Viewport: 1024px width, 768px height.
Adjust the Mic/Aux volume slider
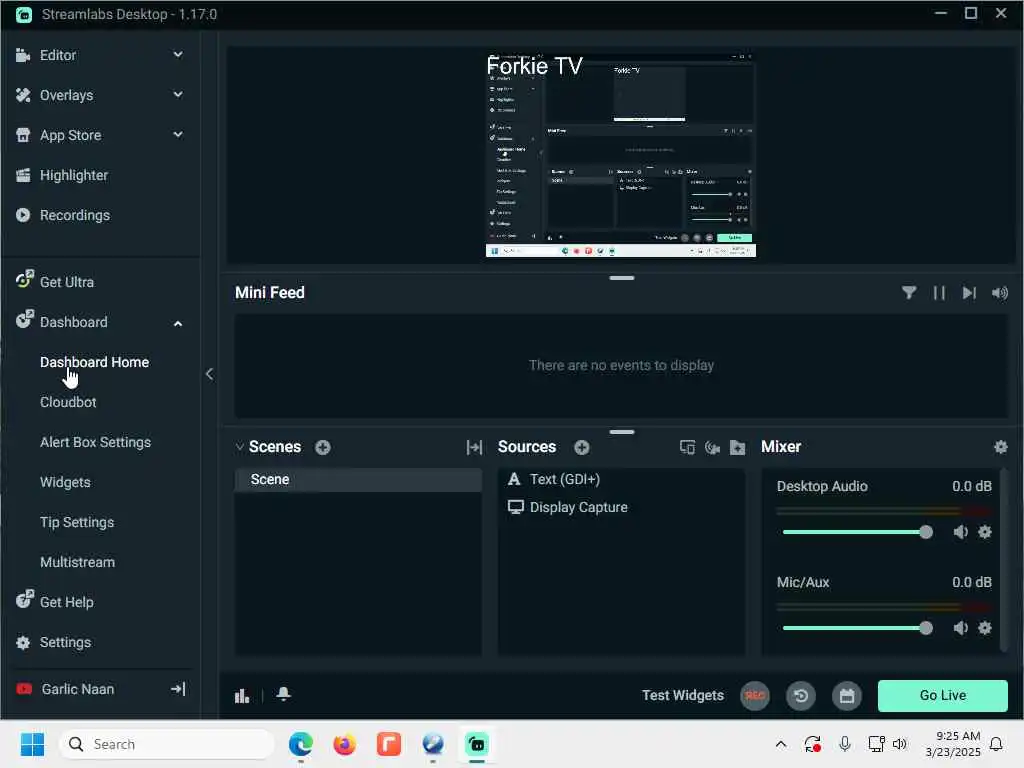857,628
